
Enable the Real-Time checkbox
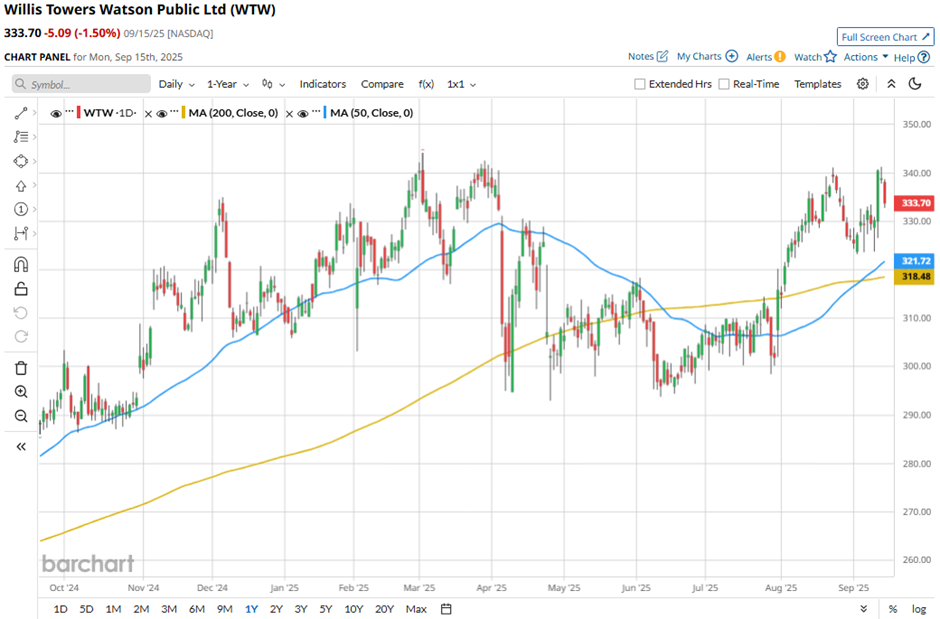coord(724,84)
